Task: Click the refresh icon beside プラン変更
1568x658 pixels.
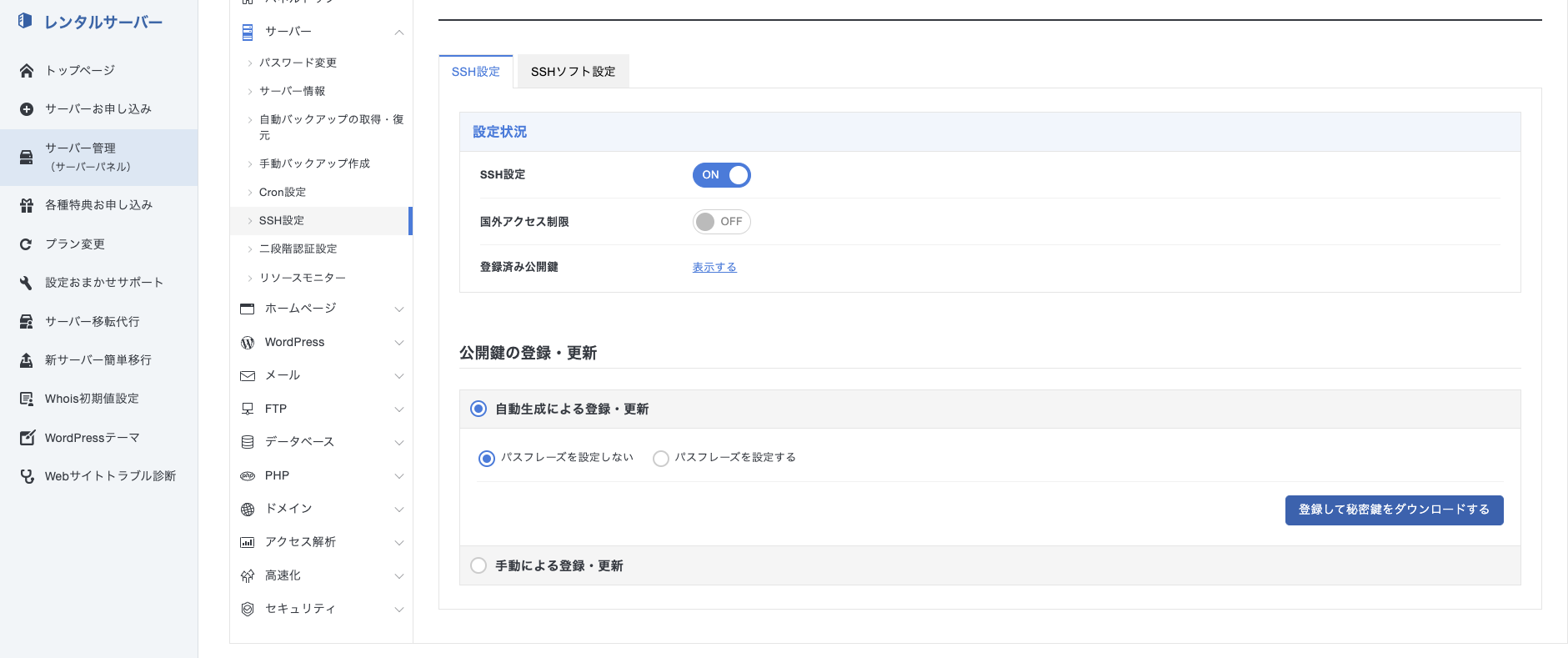Action: pos(27,244)
